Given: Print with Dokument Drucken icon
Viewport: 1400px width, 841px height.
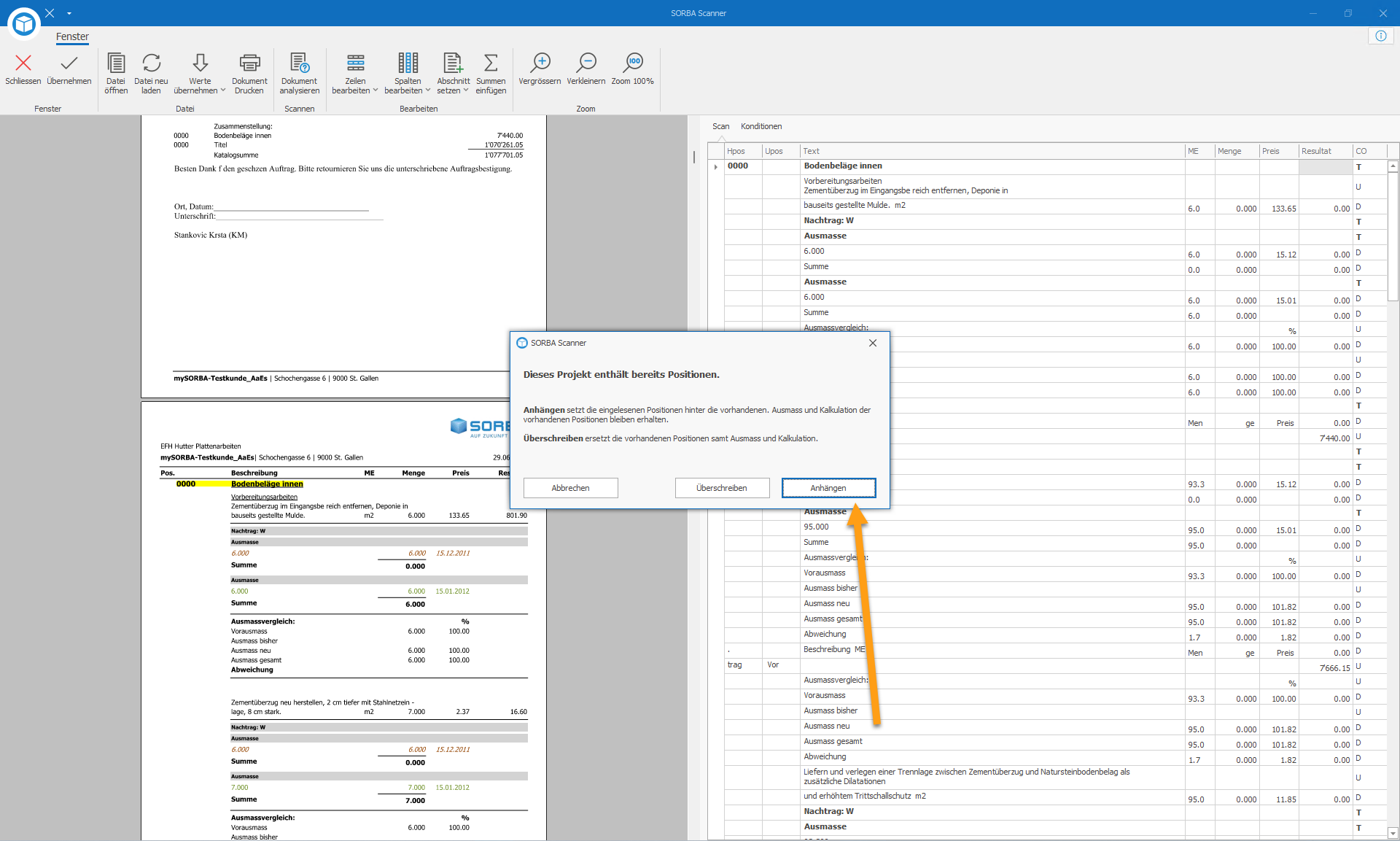Looking at the screenshot, I should pyautogui.click(x=249, y=73).
